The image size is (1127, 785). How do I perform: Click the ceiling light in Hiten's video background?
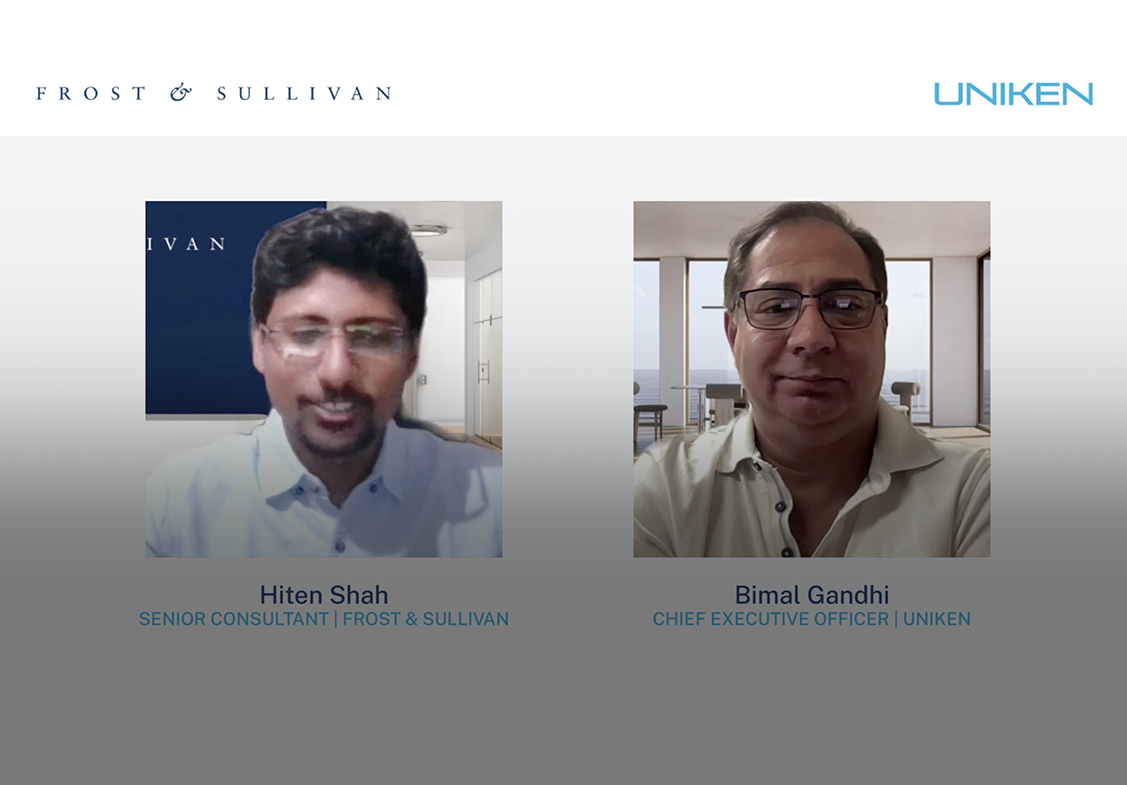[x=430, y=230]
